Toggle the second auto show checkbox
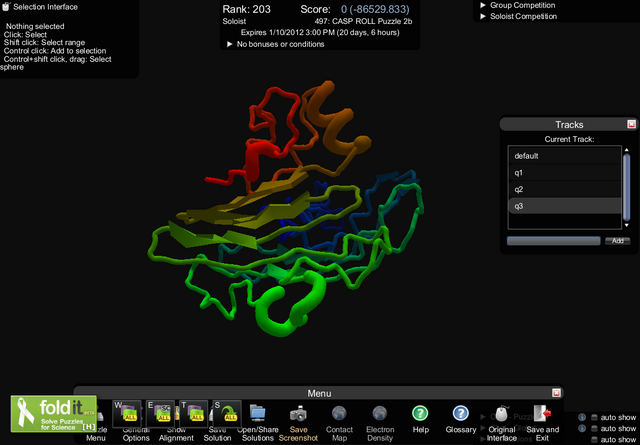This screenshot has height=445, width=640. coord(594,428)
